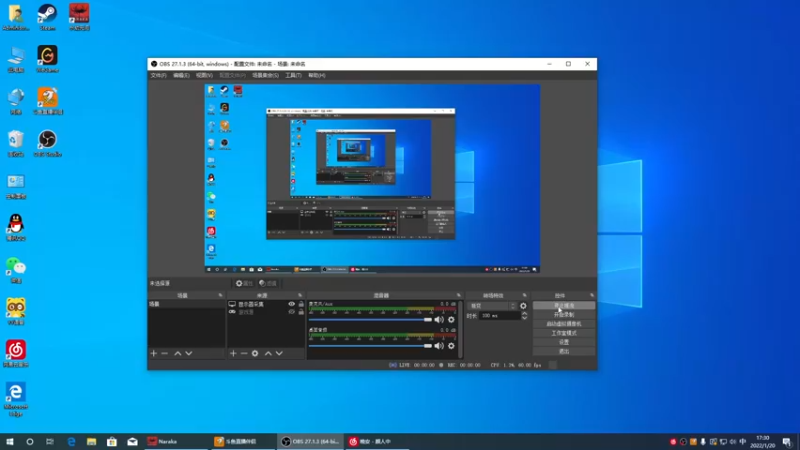Pop out the Sources dock panel

click(300, 295)
